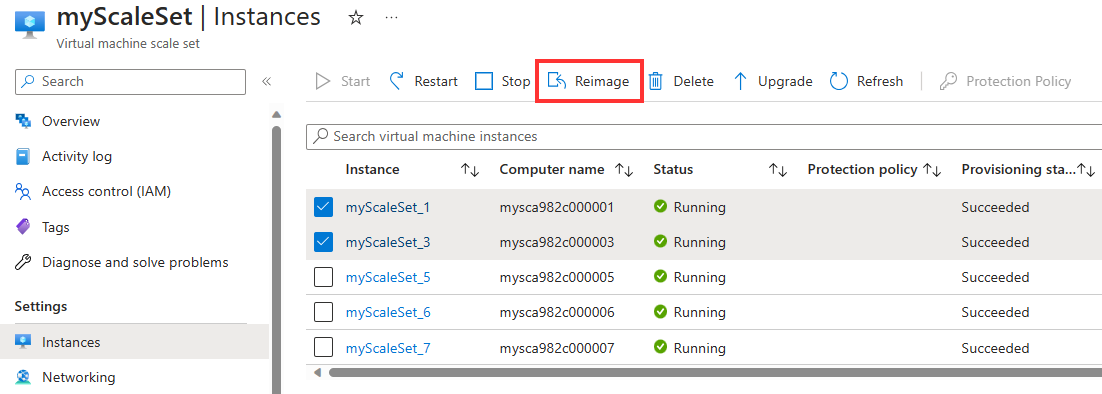Focus the sidebar Search box

[131, 81]
